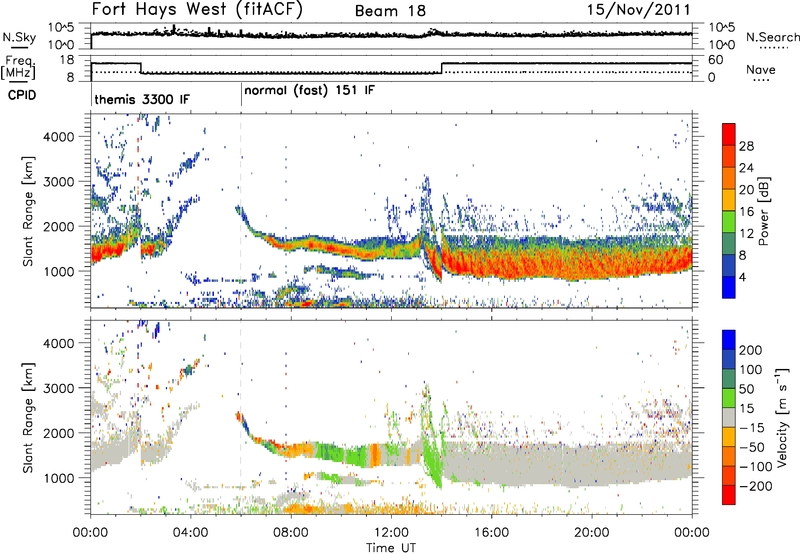Viewport: 800px width, 554px height.
Task: Click the Velocity panel's 'Slant Range [km]' label
Action: (28, 418)
